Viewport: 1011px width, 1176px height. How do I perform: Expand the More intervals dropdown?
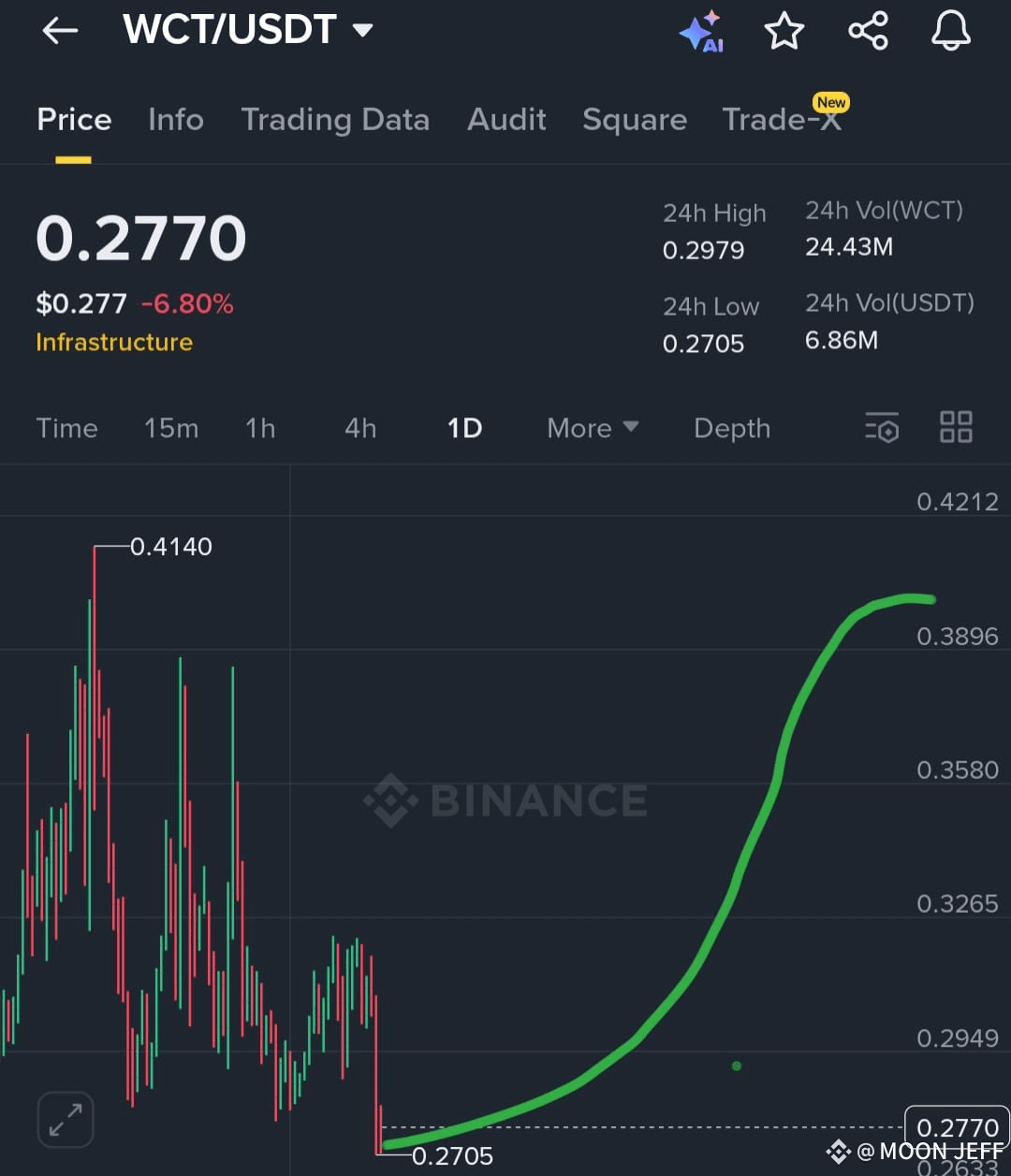coord(593,428)
